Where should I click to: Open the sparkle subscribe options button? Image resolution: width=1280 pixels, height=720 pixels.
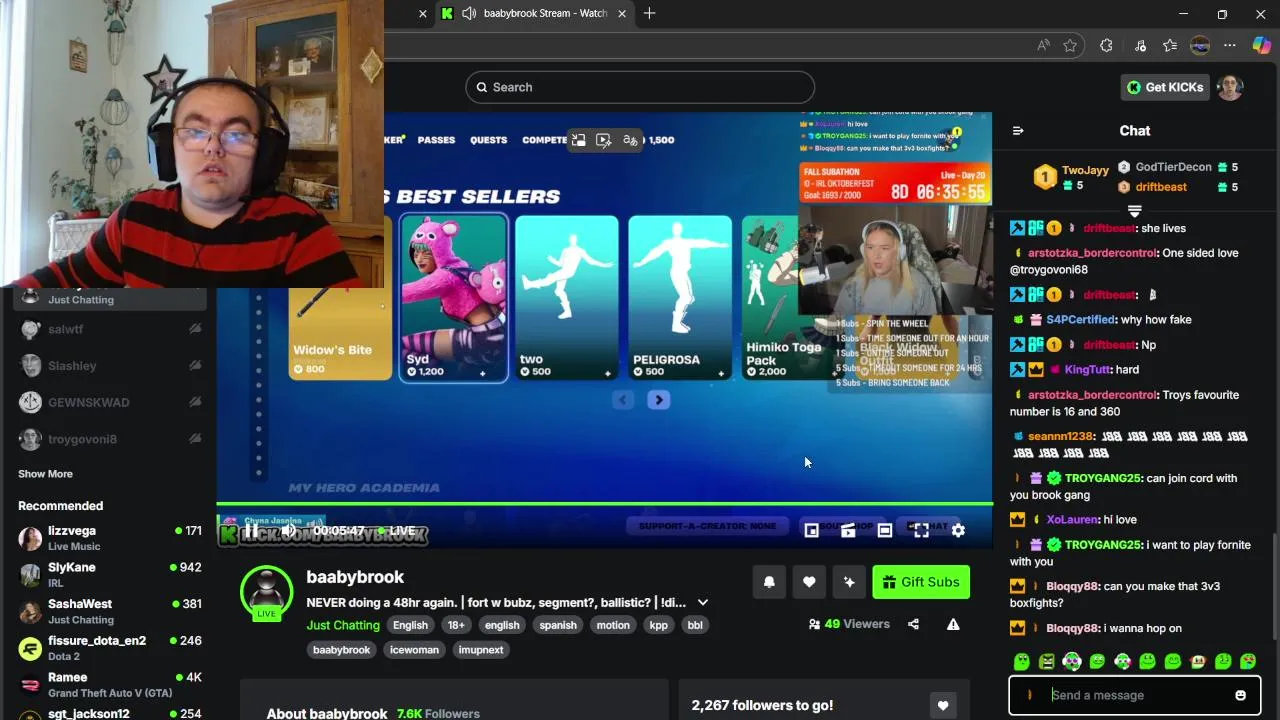[x=849, y=582]
